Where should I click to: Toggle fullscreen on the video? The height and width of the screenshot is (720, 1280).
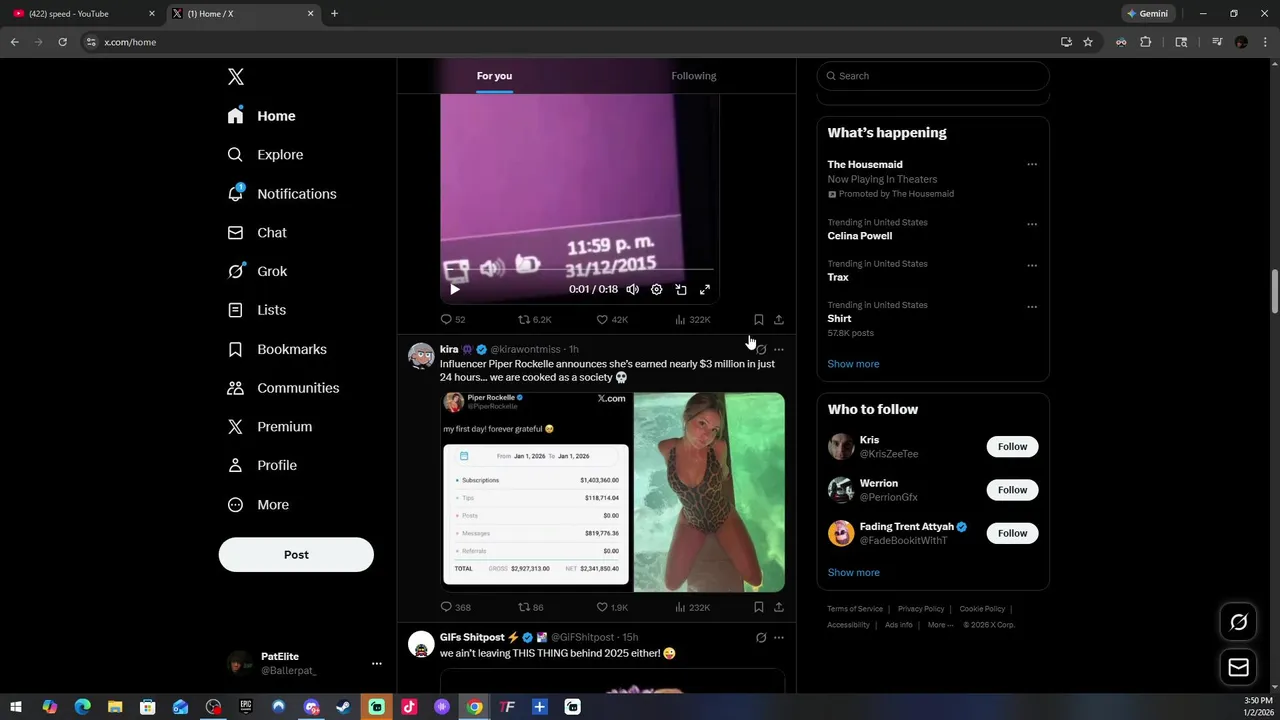coord(705,289)
